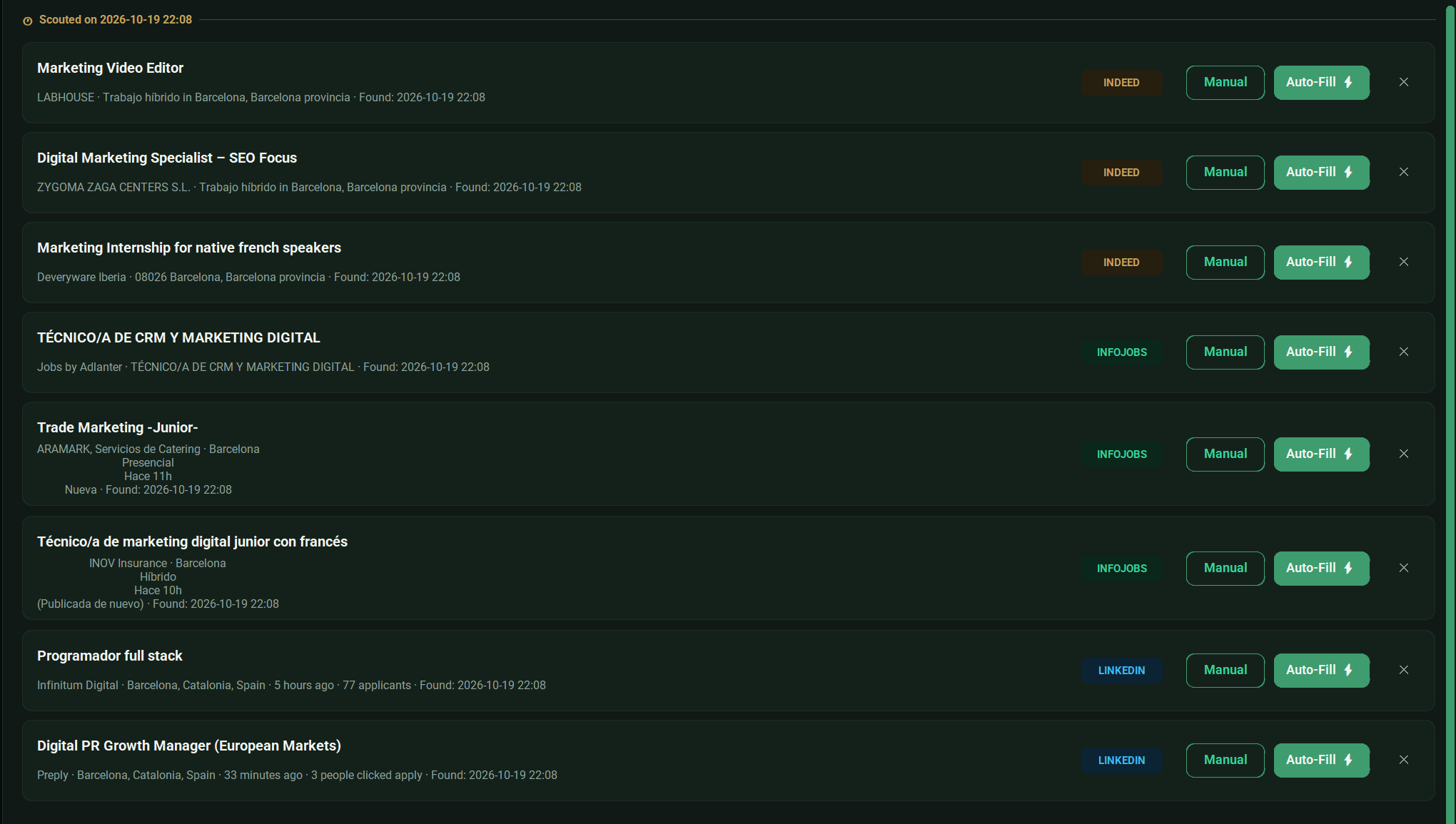
Task: Dismiss the Marketing Video Editor job card
Action: (x=1403, y=82)
